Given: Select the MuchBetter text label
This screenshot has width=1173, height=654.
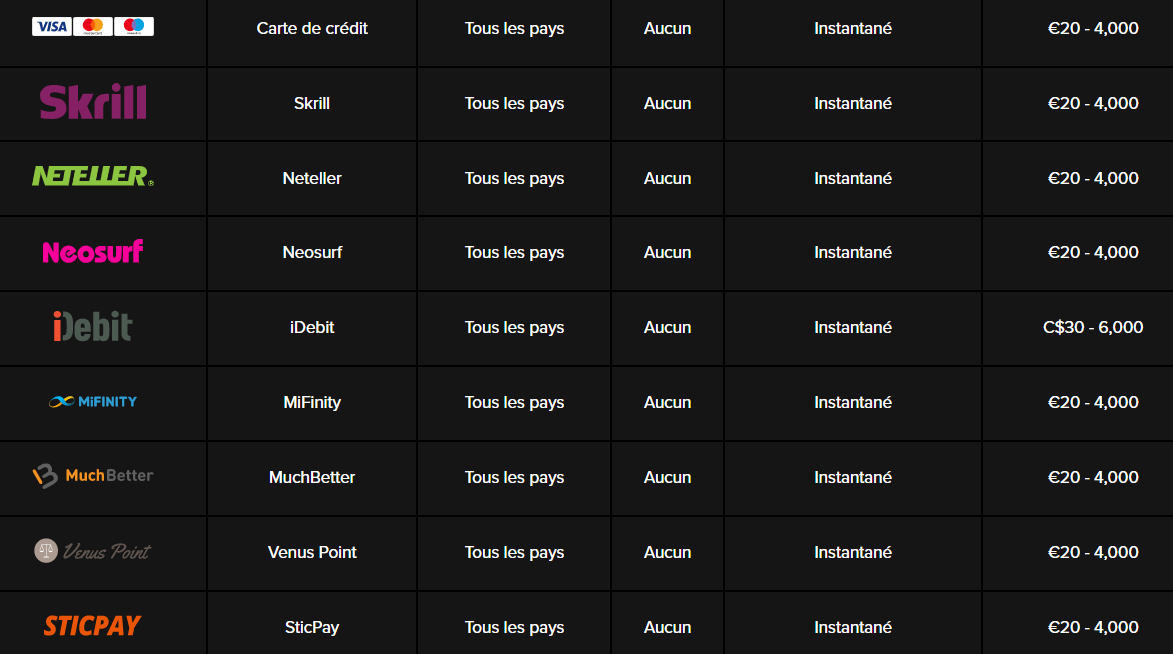Looking at the screenshot, I should [x=312, y=477].
